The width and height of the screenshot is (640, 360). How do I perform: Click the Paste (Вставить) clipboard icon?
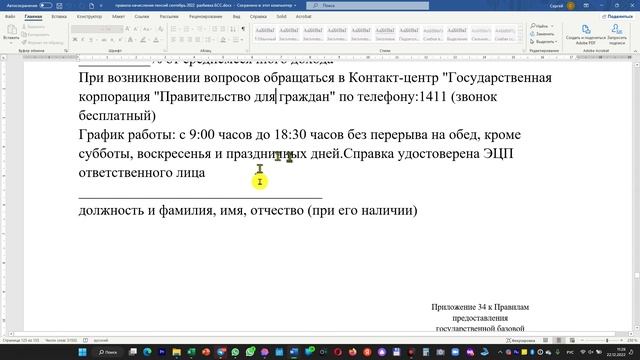pos(11,29)
